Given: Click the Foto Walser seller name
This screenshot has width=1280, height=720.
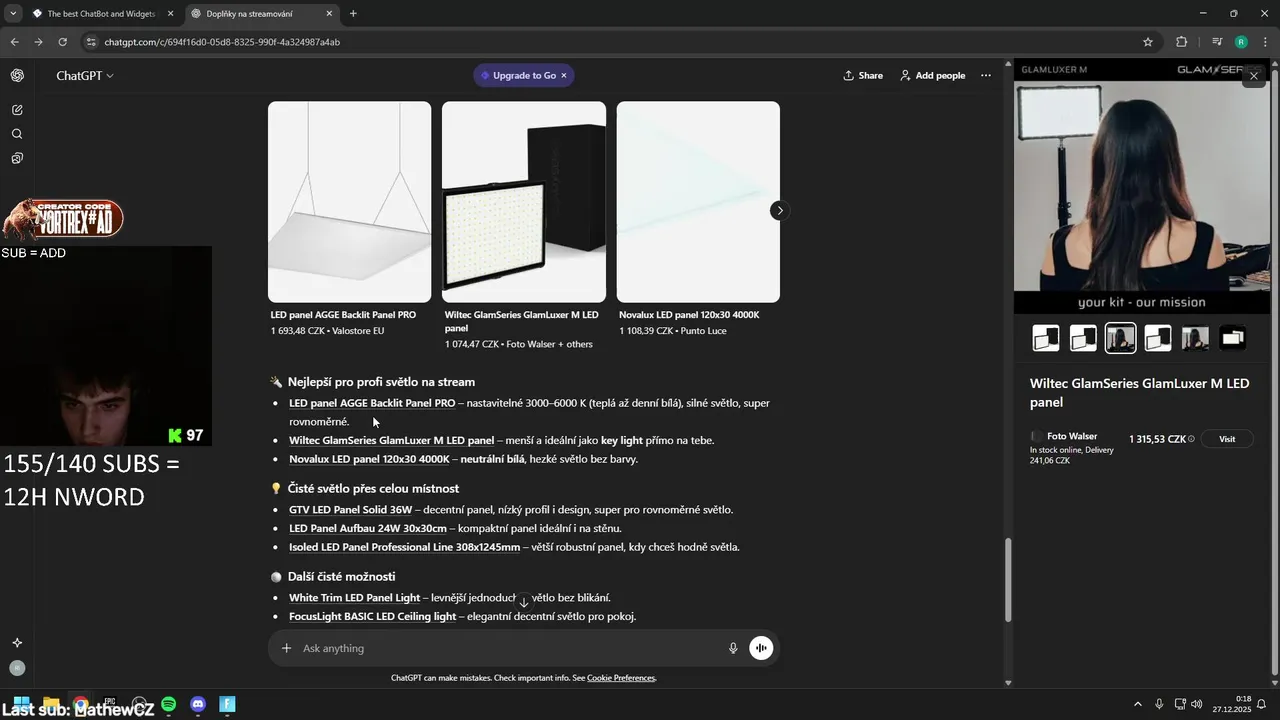Looking at the screenshot, I should pos(1072,436).
